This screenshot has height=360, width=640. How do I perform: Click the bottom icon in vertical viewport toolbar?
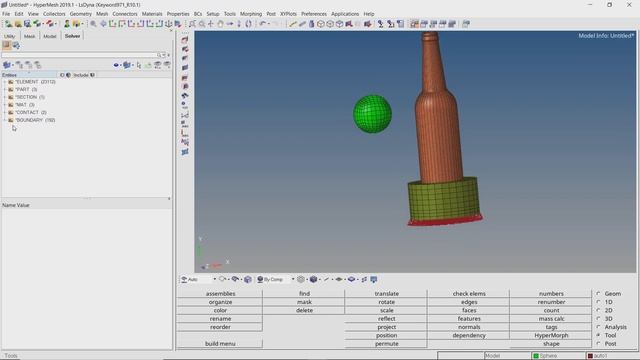tap(185, 152)
